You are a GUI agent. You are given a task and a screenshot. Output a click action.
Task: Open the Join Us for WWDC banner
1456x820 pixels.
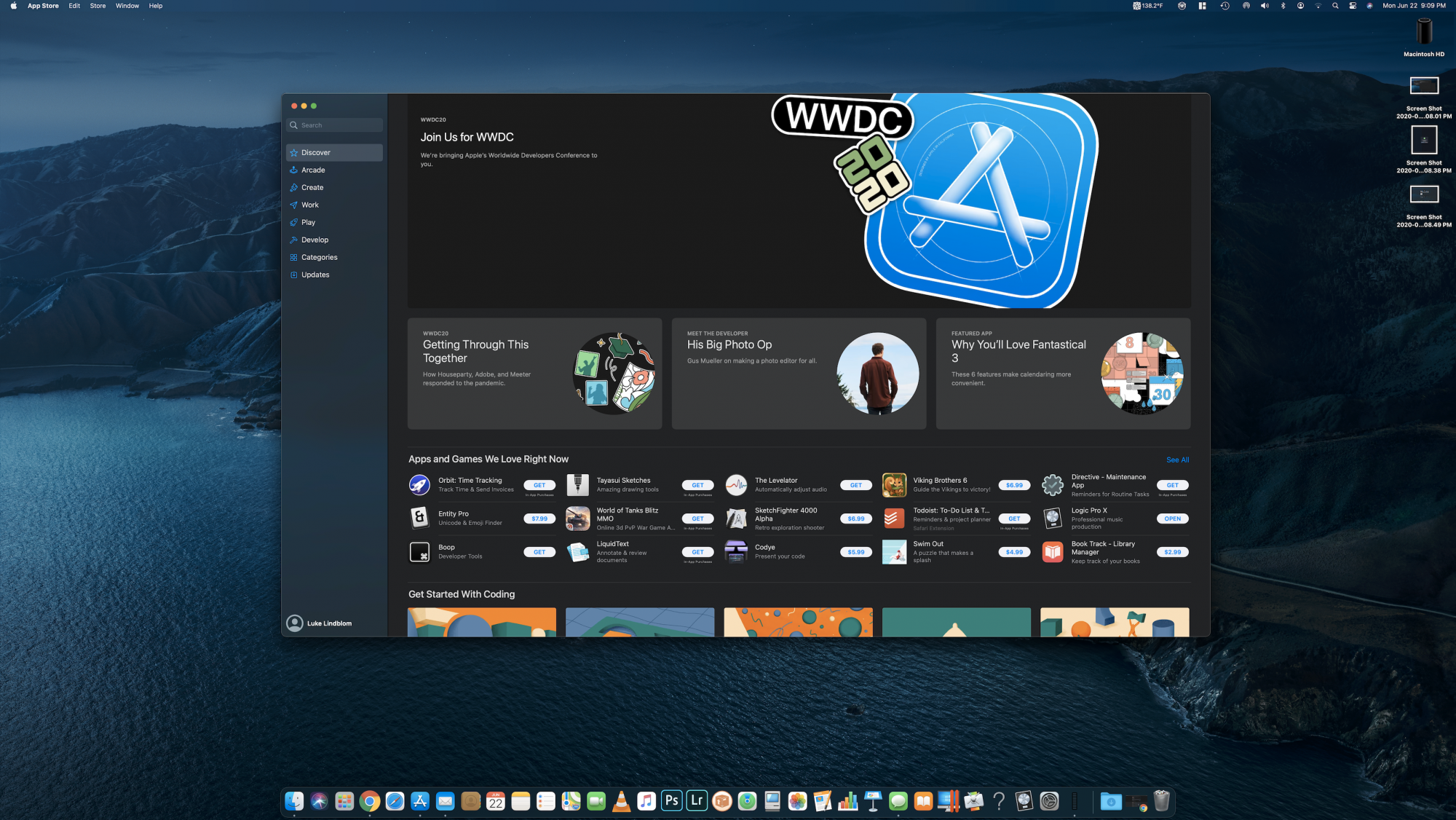click(799, 201)
